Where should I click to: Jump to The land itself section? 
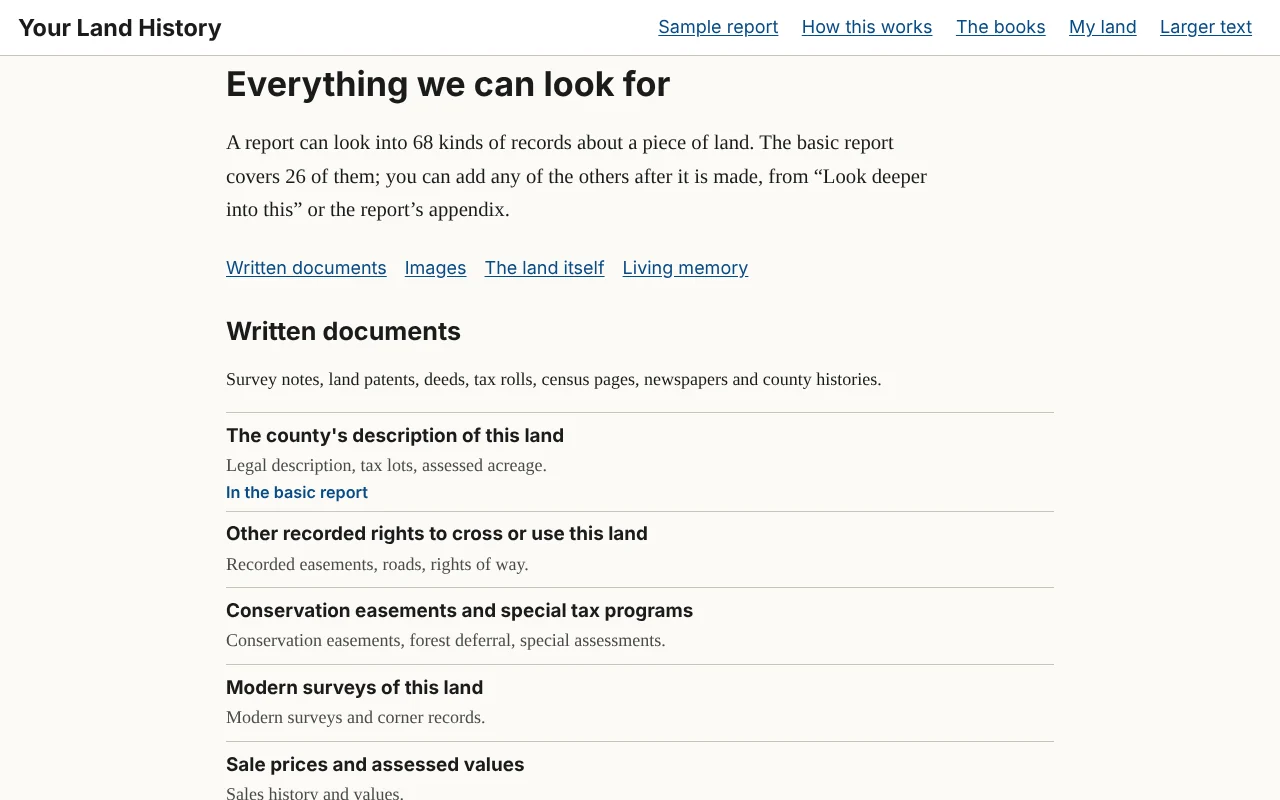544,268
